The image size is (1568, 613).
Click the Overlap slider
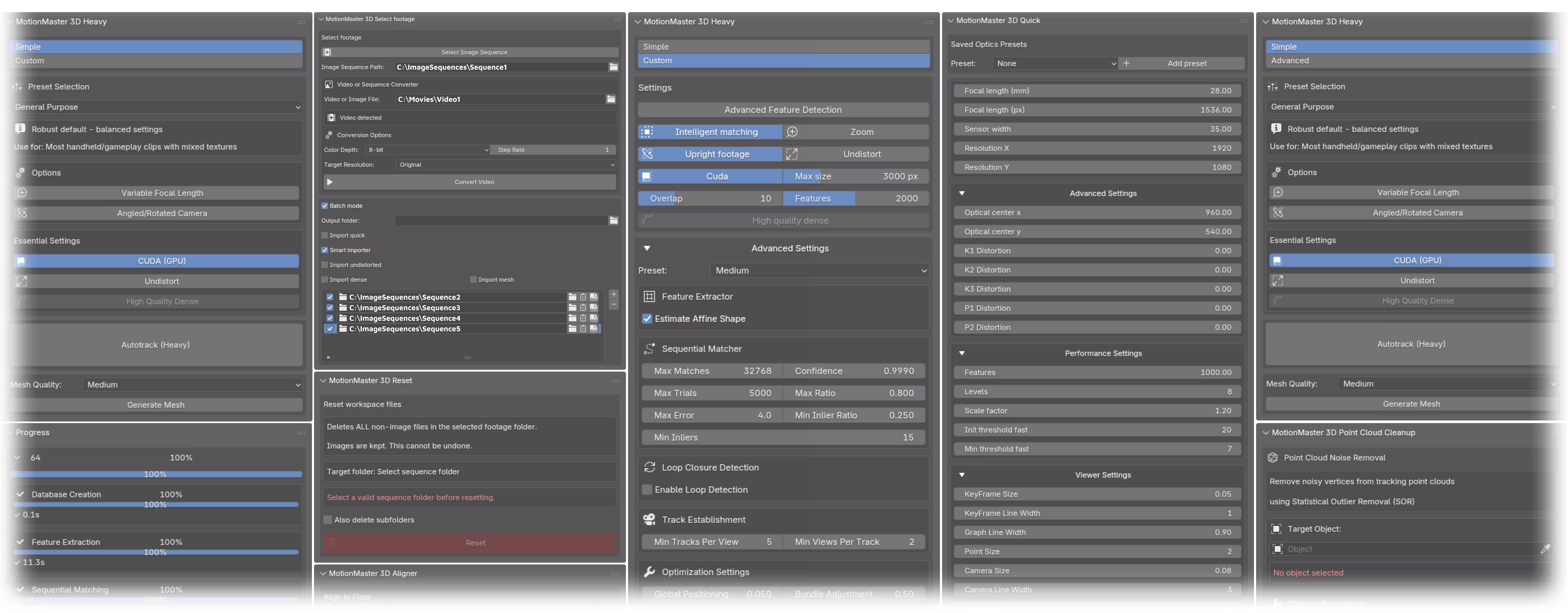pos(710,199)
